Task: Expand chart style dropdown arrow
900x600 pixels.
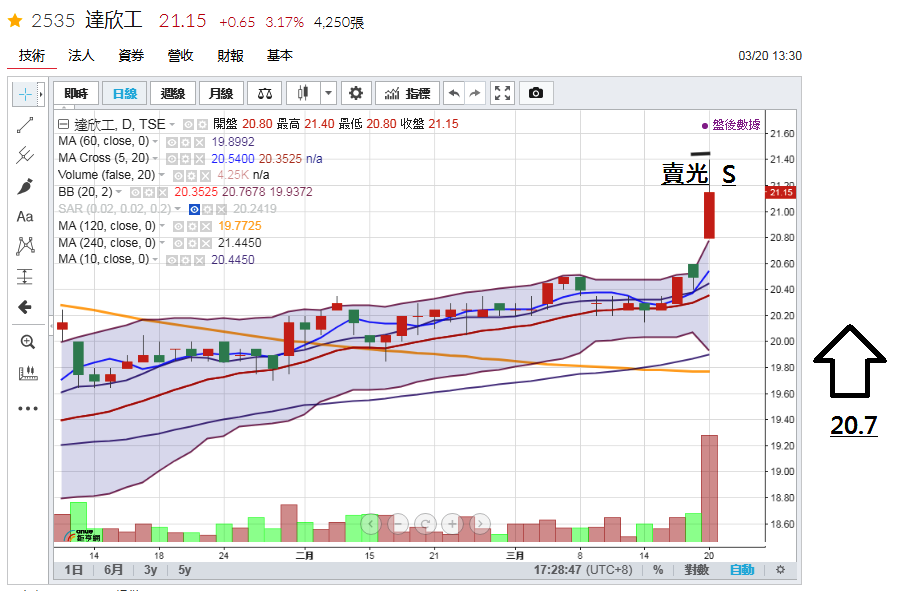Action: point(328,93)
